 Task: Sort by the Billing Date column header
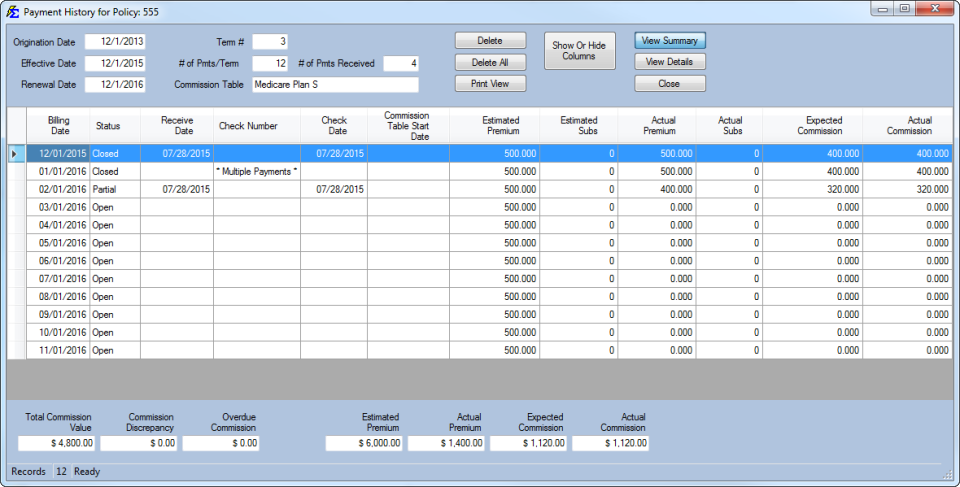point(59,126)
